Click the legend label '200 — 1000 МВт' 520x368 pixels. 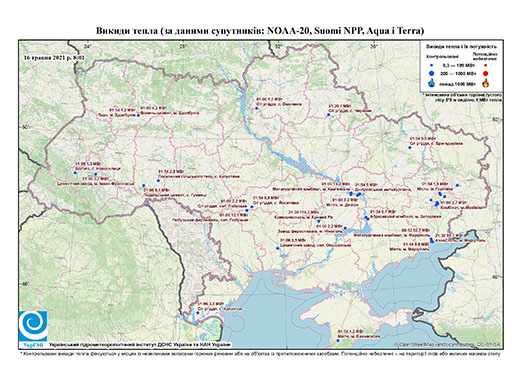pyautogui.click(x=458, y=73)
